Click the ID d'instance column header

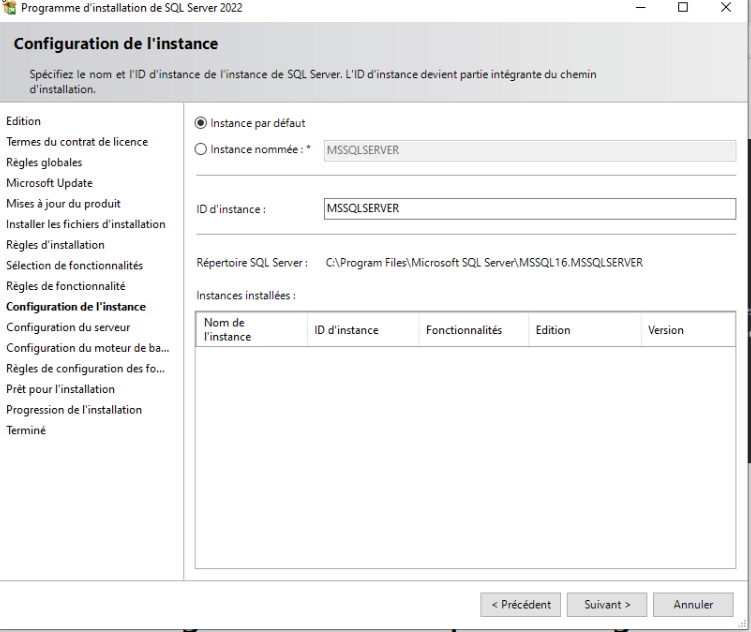[363, 329]
